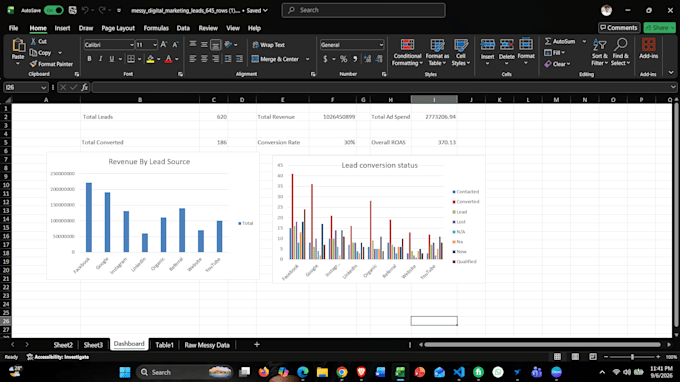The height and width of the screenshot is (382, 680).
Task: Select column I header
Action: [x=434, y=100]
